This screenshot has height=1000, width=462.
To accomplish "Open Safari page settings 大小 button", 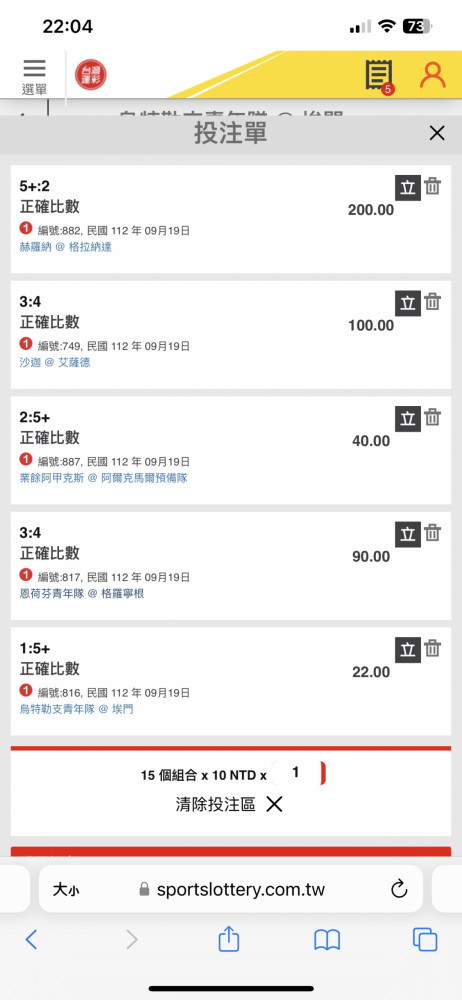I will click(66, 889).
